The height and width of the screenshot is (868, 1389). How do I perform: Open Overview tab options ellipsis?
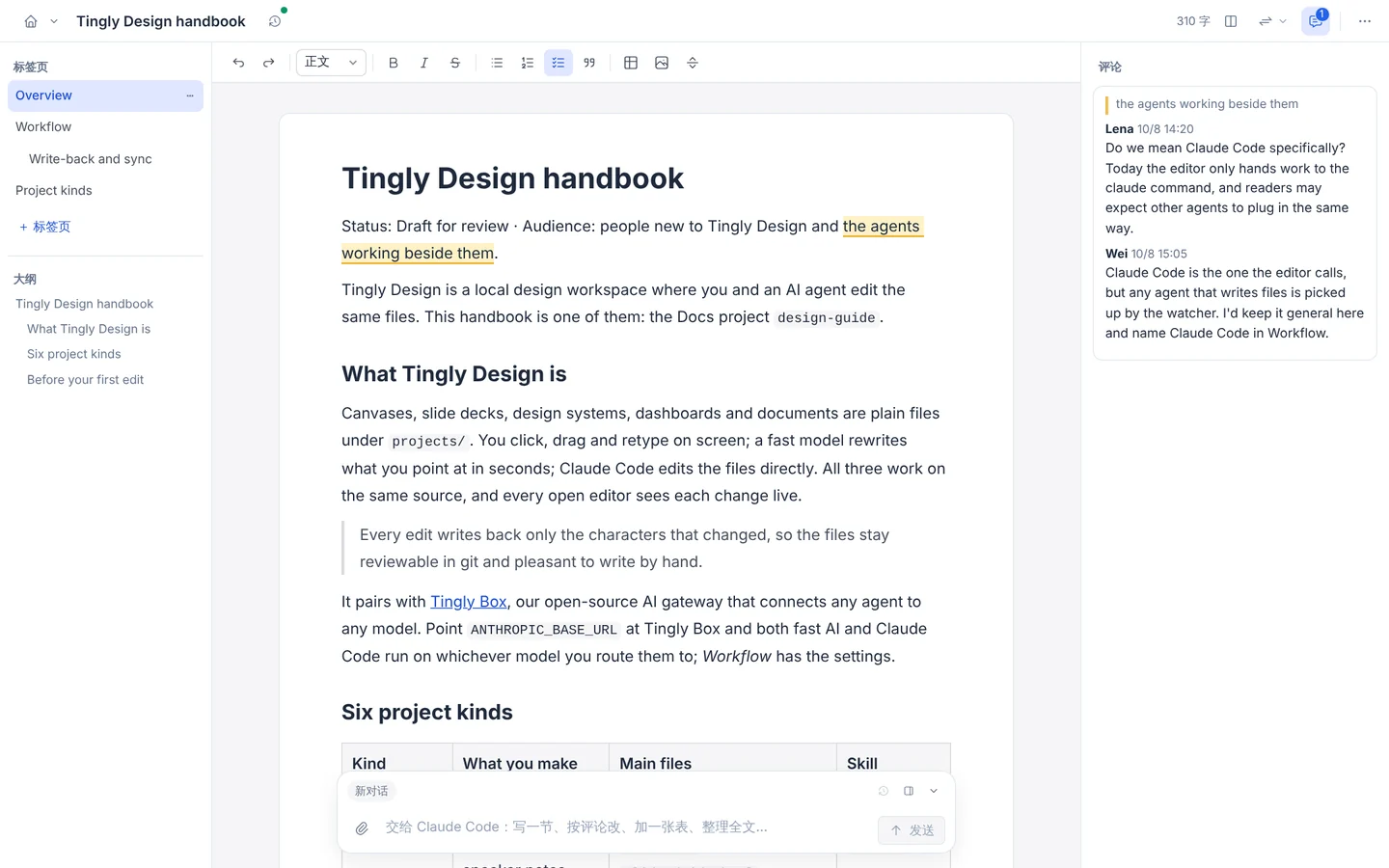190,95
